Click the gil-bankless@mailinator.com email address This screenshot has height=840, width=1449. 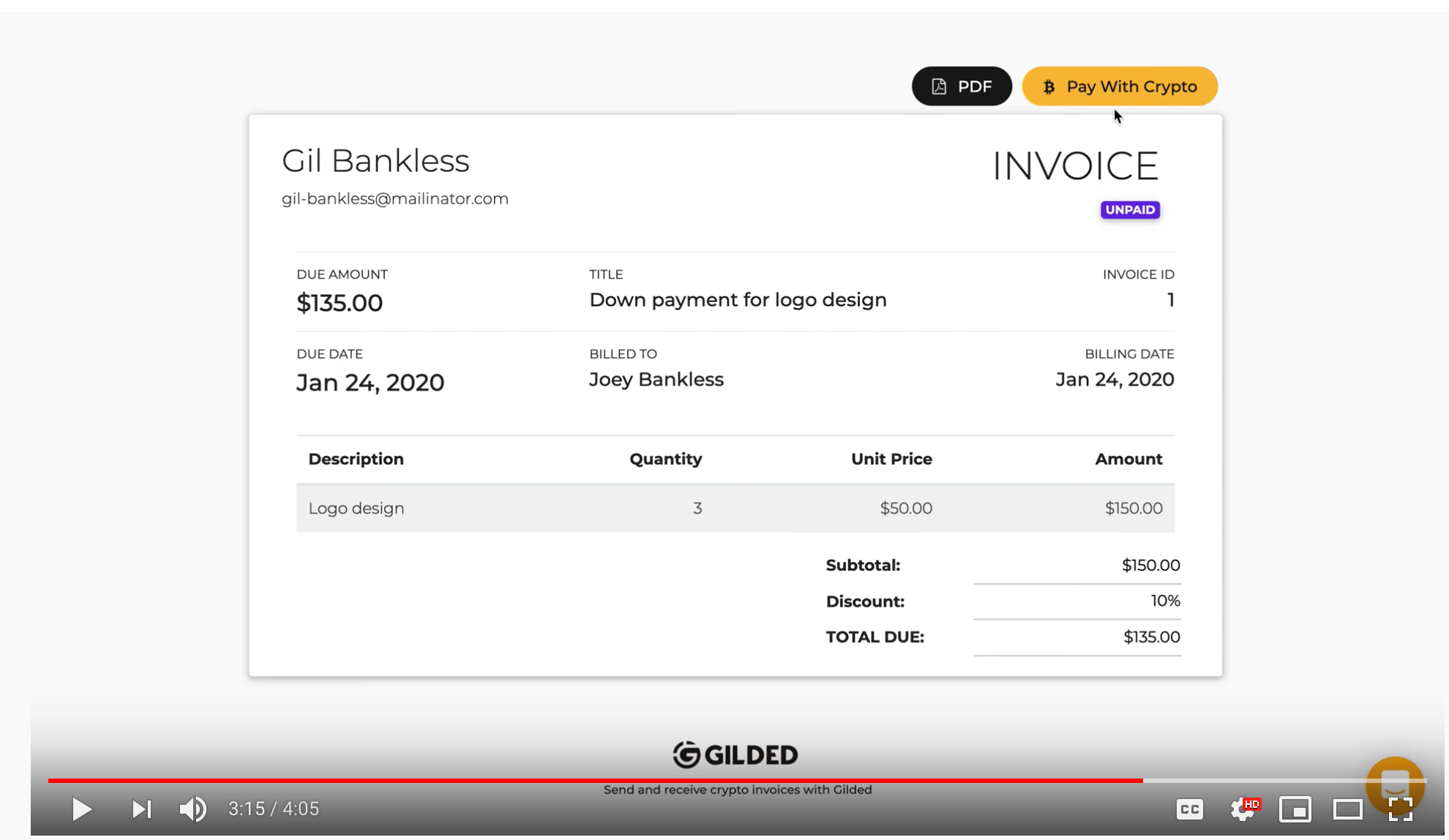(x=395, y=199)
